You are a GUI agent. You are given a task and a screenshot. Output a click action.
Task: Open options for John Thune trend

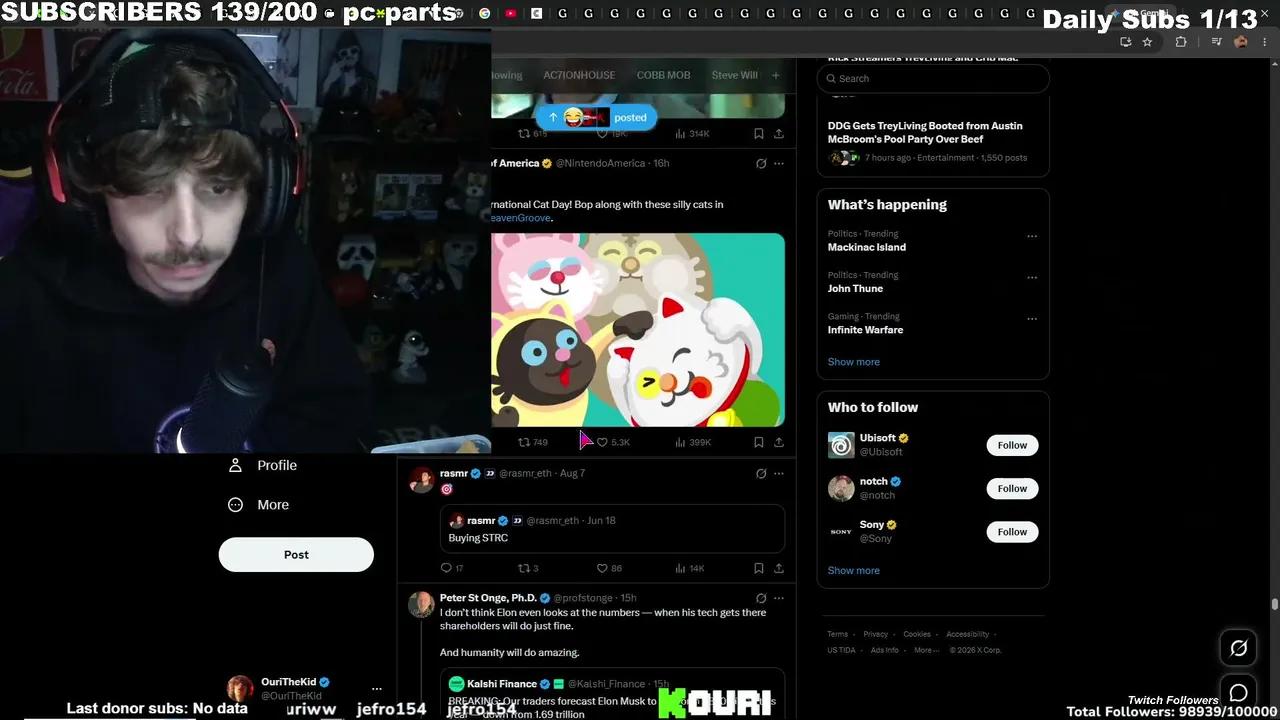click(1032, 278)
